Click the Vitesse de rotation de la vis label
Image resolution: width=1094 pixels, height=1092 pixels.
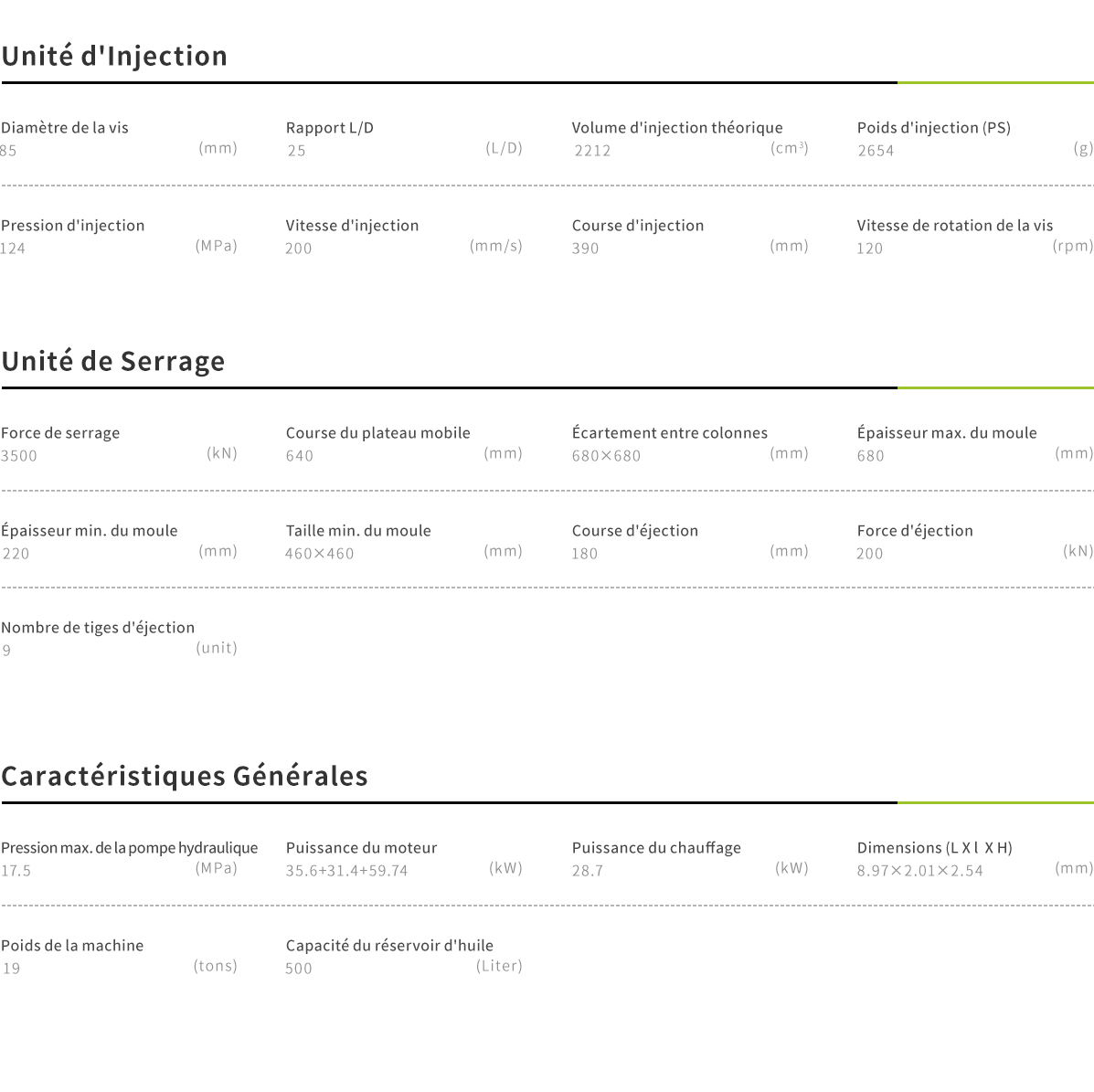pos(955,226)
